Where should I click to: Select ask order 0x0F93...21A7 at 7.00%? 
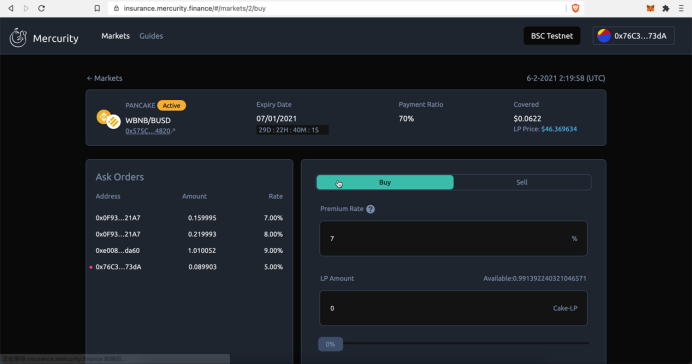pyautogui.click(x=189, y=218)
